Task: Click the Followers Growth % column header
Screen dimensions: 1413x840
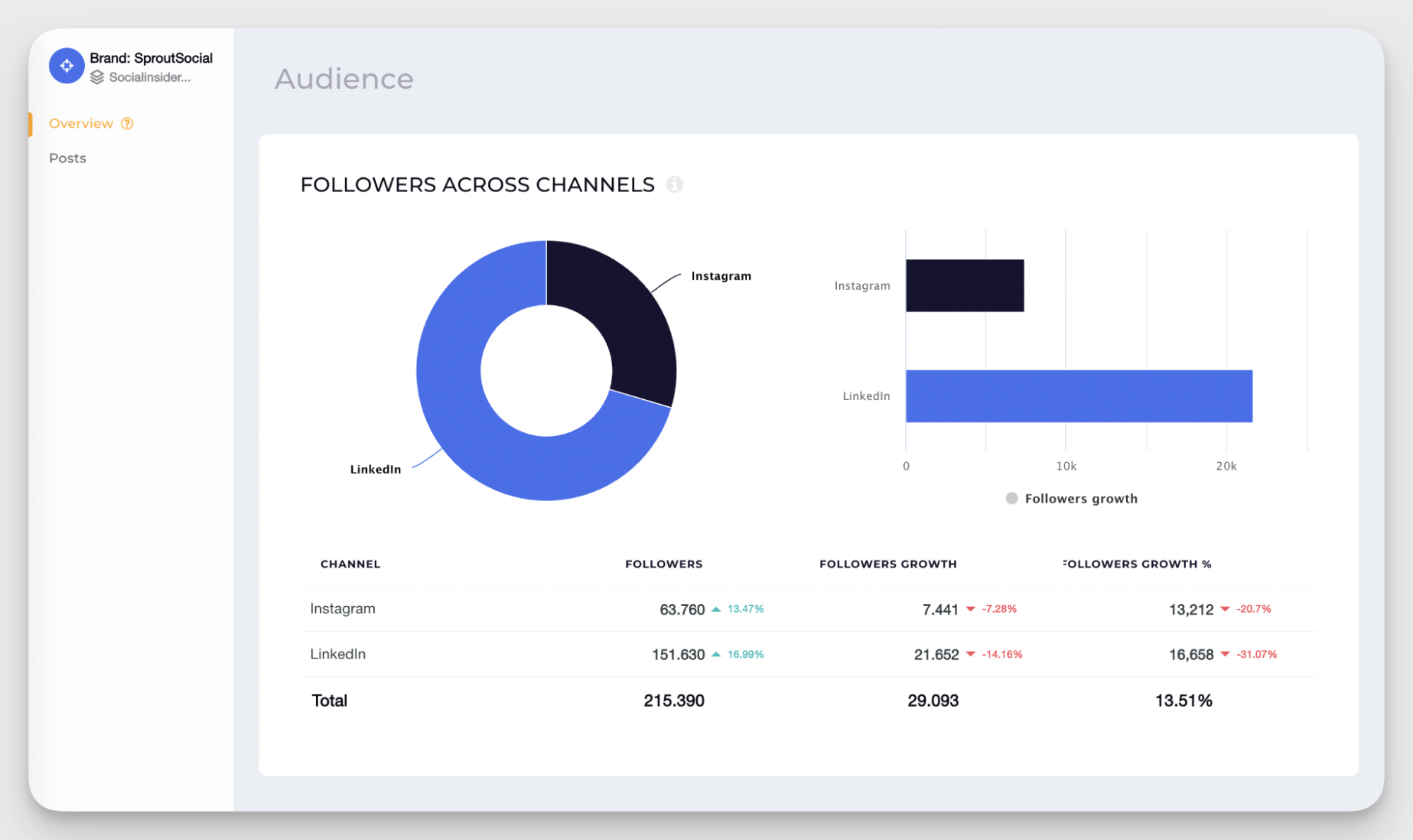Action: [1137, 564]
